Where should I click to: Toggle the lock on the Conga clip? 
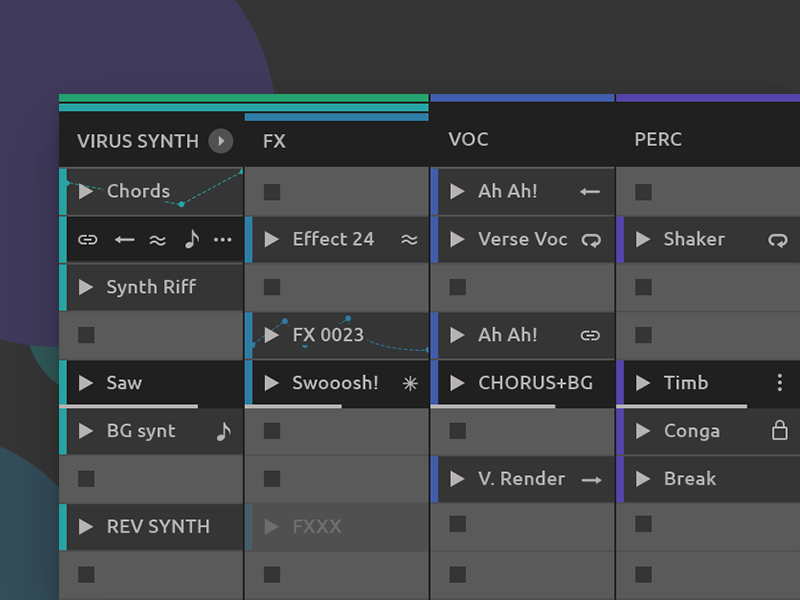coord(779,431)
